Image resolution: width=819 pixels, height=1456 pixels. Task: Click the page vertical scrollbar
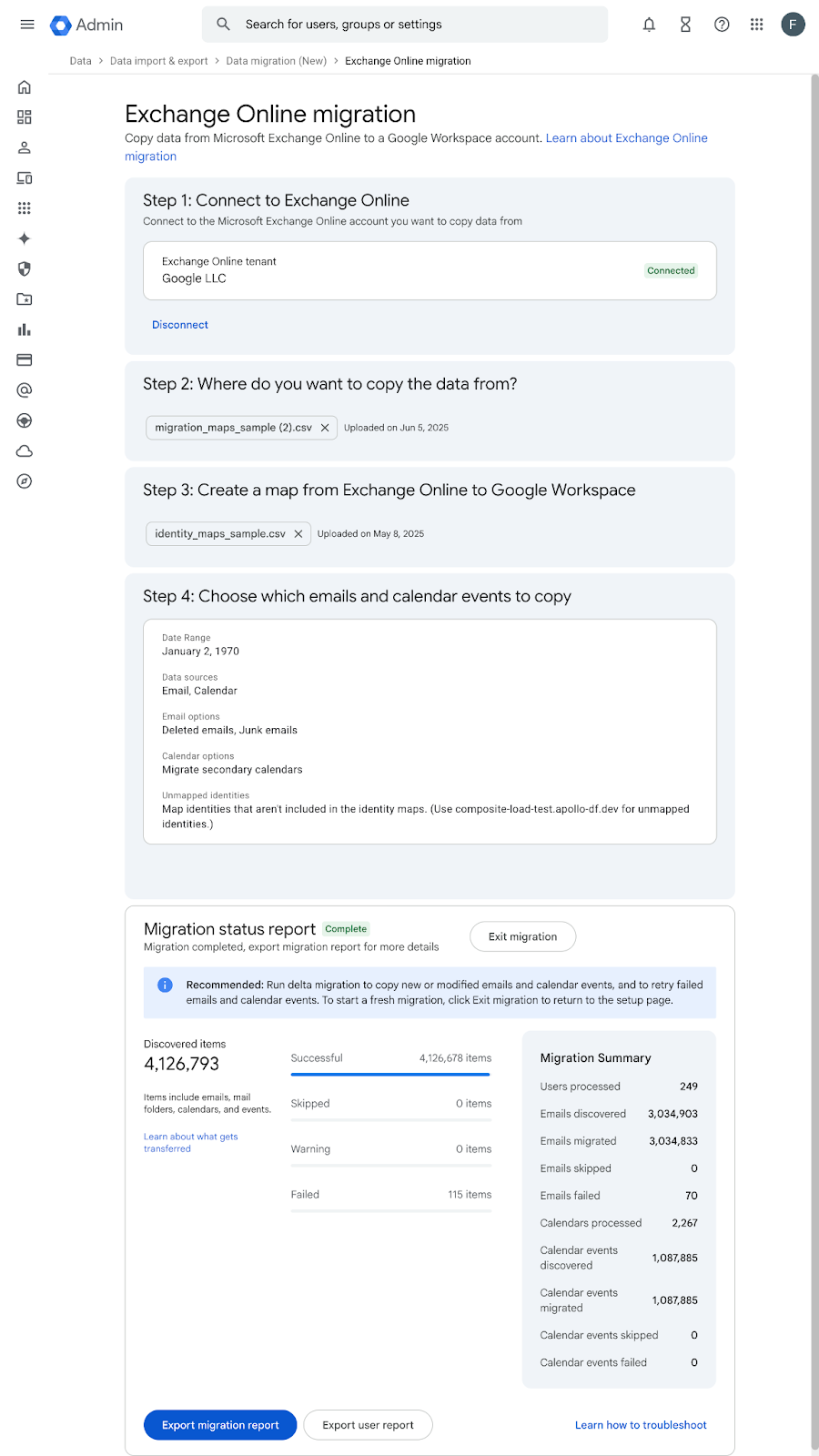pyautogui.click(x=814, y=763)
